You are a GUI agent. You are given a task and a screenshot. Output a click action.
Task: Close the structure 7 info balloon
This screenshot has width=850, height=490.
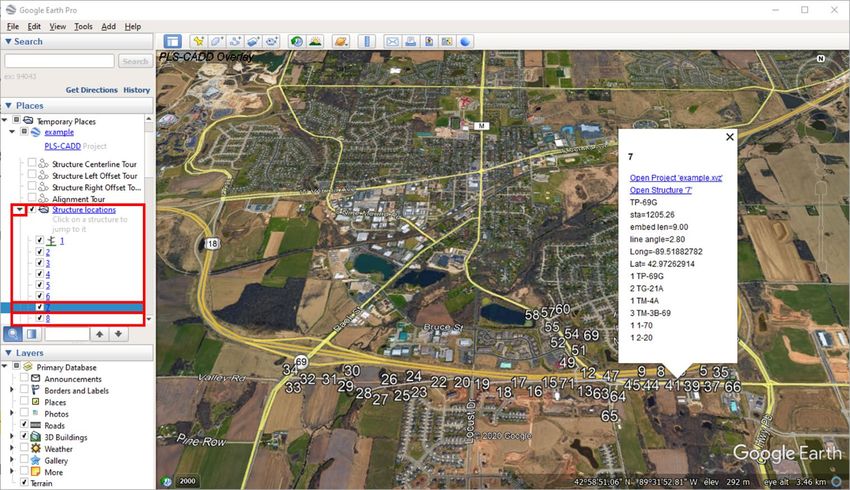[730, 137]
